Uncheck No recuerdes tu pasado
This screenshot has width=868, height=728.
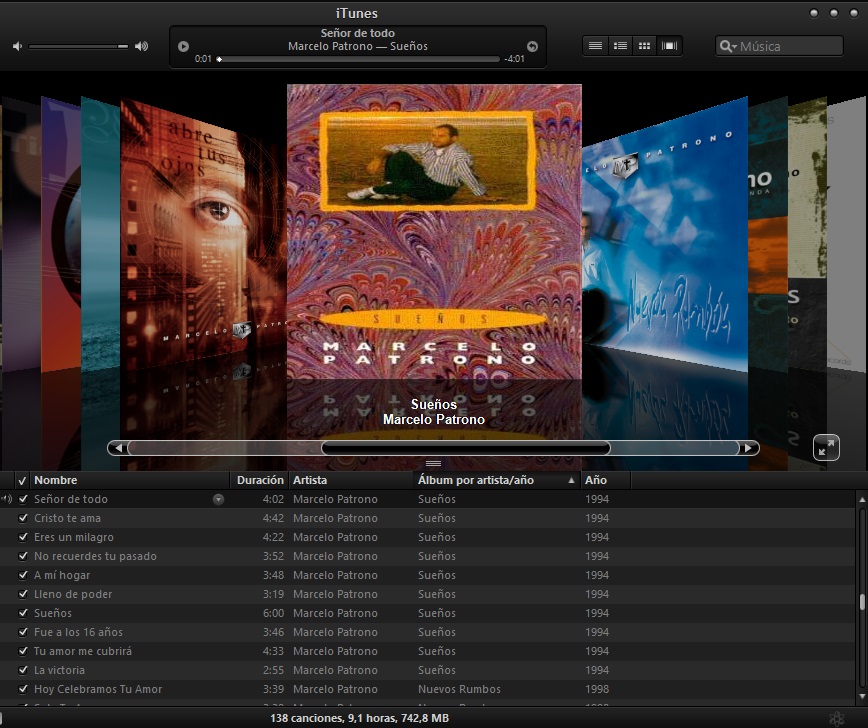(x=23, y=556)
